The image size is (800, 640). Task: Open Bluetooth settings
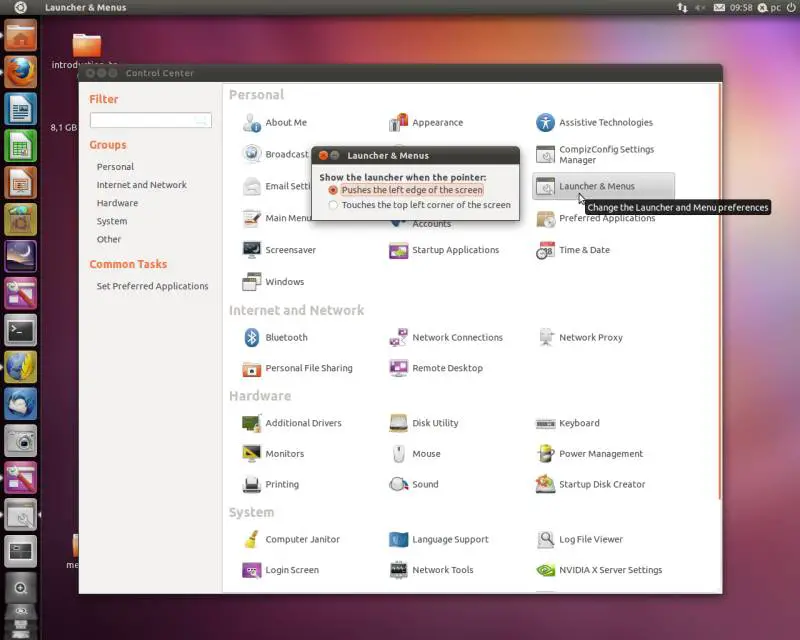(x=275, y=337)
